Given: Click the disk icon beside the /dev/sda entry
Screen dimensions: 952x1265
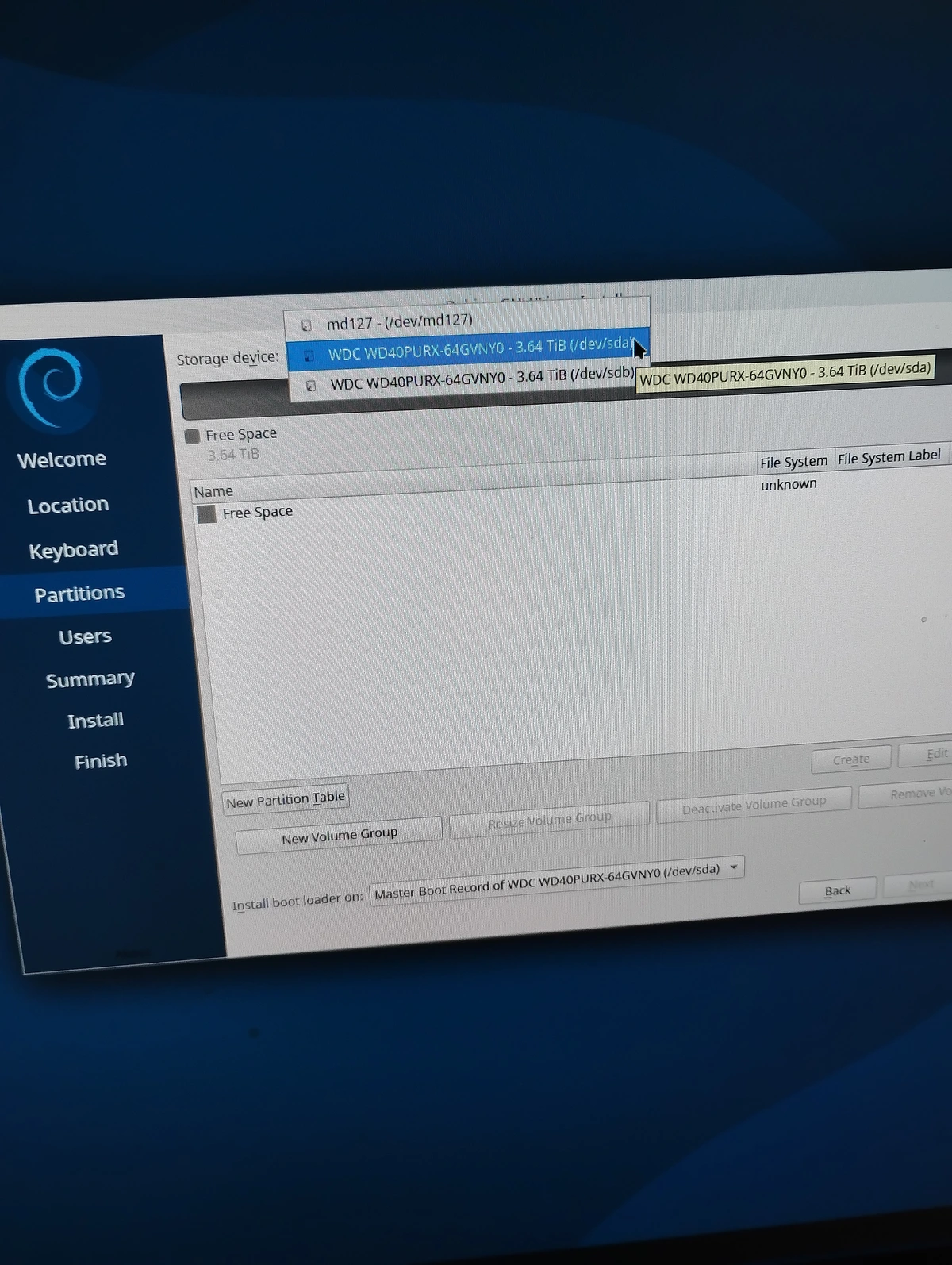Looking at the screenshot, I should point(309,356).
